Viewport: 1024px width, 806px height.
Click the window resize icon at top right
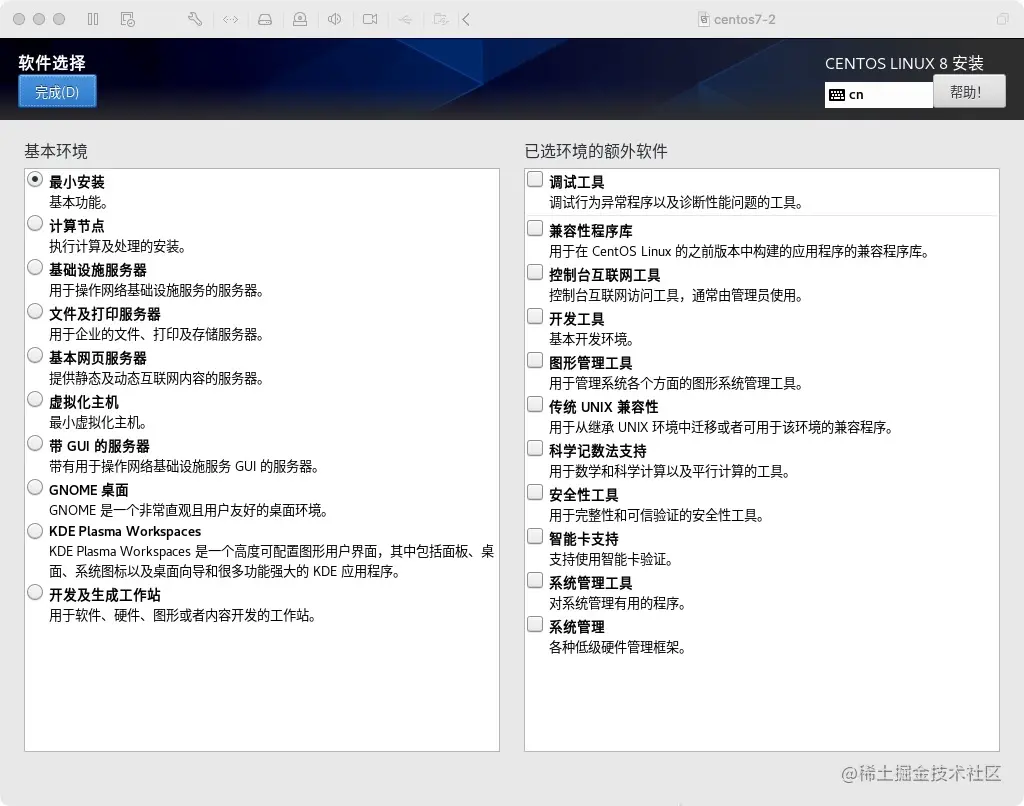[x=1002, y=20]
